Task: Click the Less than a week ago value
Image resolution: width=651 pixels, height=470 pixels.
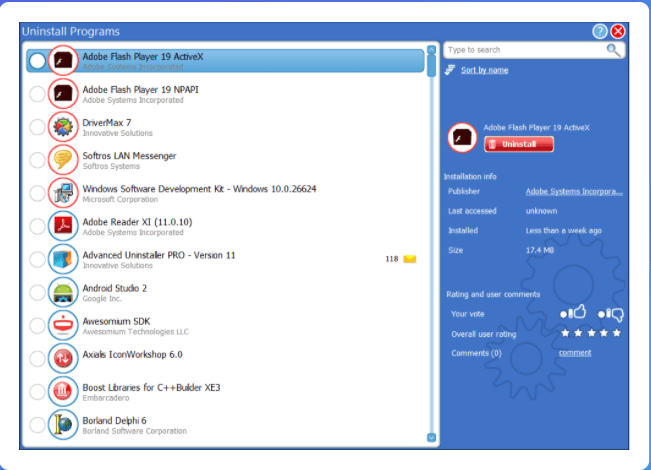Action: [x=563, y=230]
